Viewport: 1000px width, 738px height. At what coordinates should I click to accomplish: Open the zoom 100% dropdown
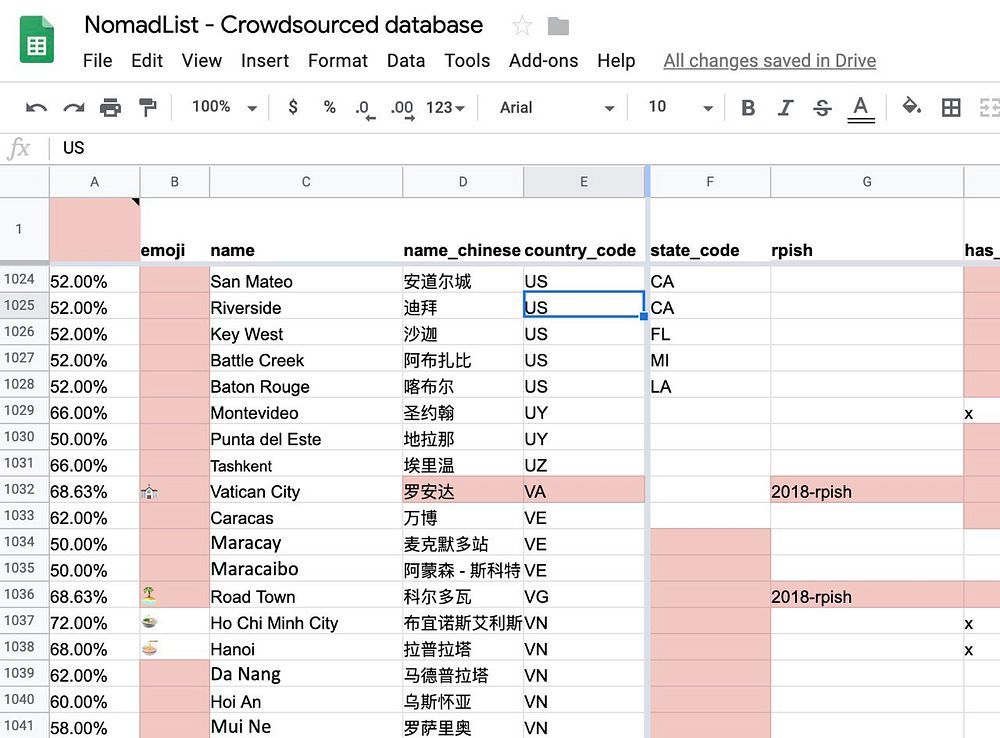click(224, 107)
